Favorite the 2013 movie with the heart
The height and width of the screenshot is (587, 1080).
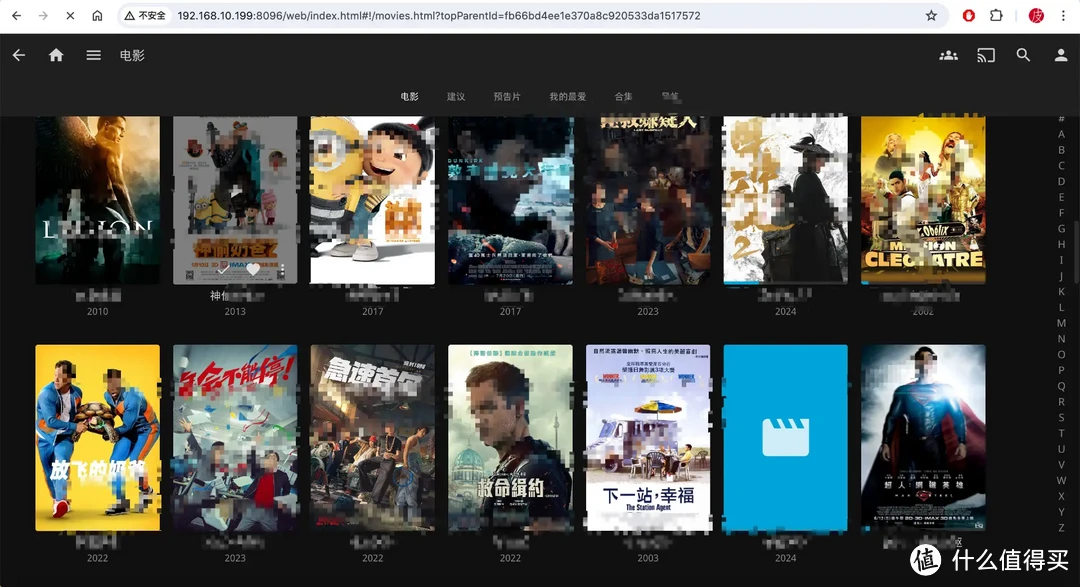pyautogui.click(x=253, y=270)
